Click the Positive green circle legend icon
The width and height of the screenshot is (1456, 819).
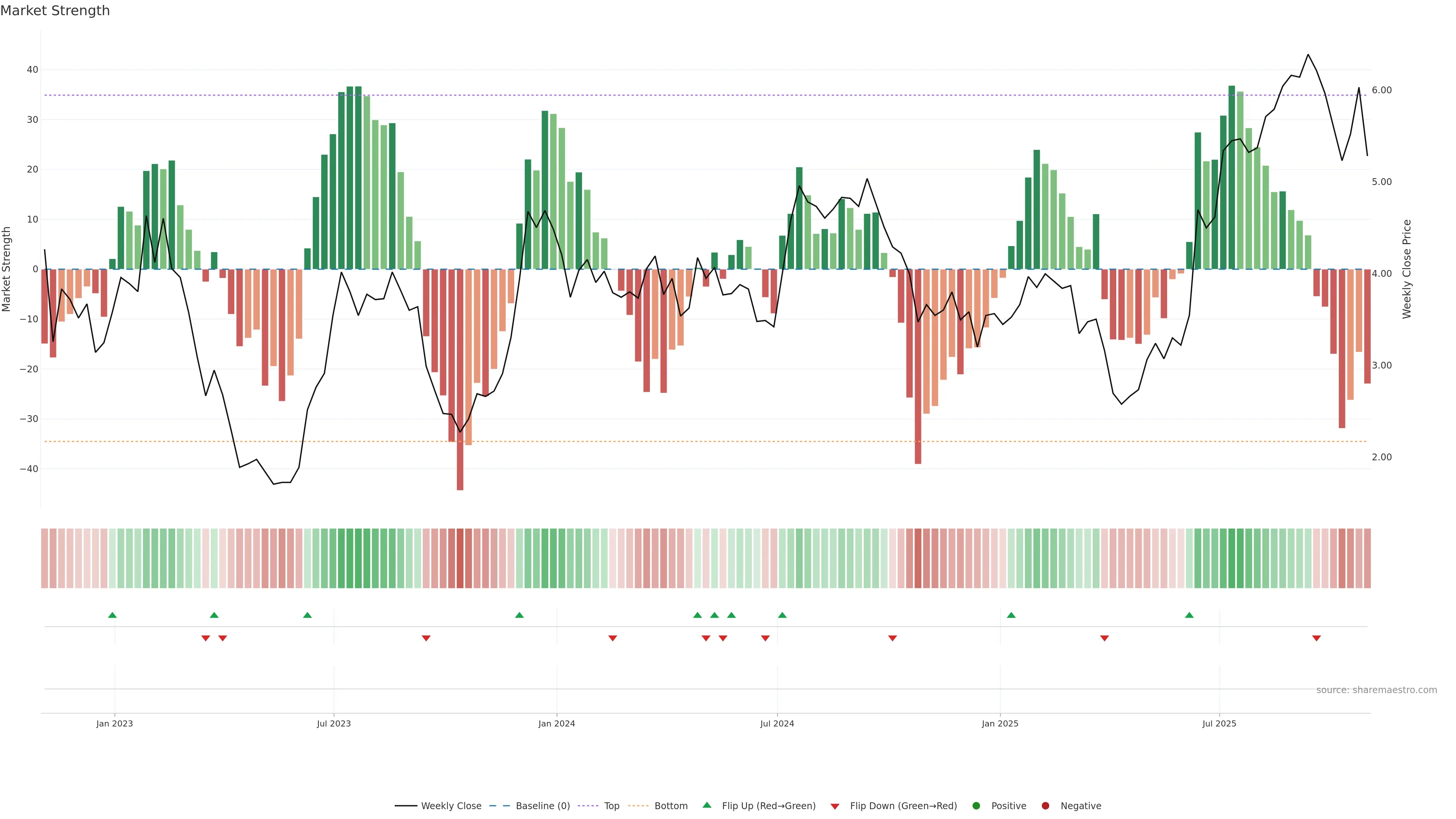point(976,806)
